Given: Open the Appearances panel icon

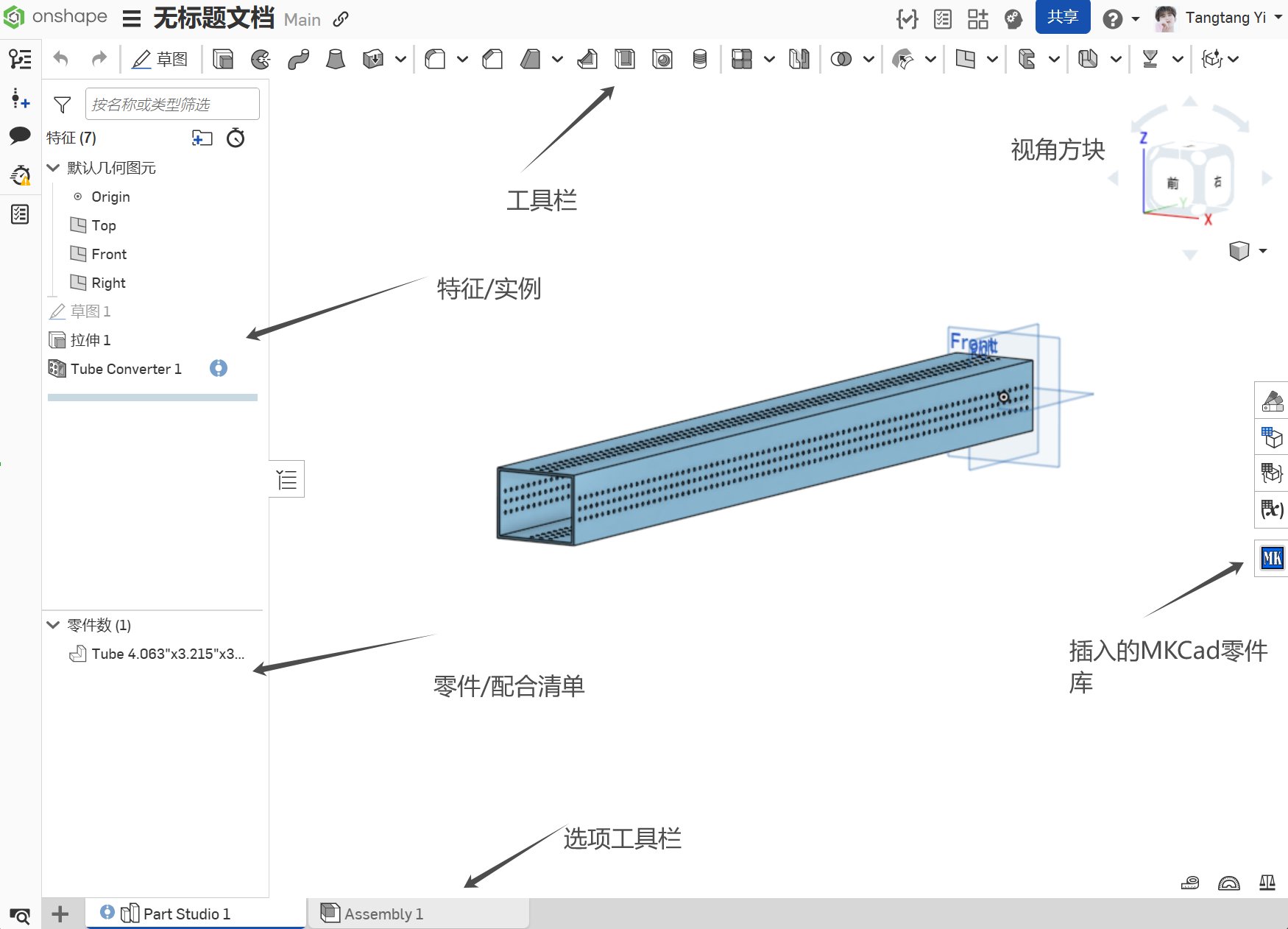Looking at the screenshot, I should click(1273, 401).
